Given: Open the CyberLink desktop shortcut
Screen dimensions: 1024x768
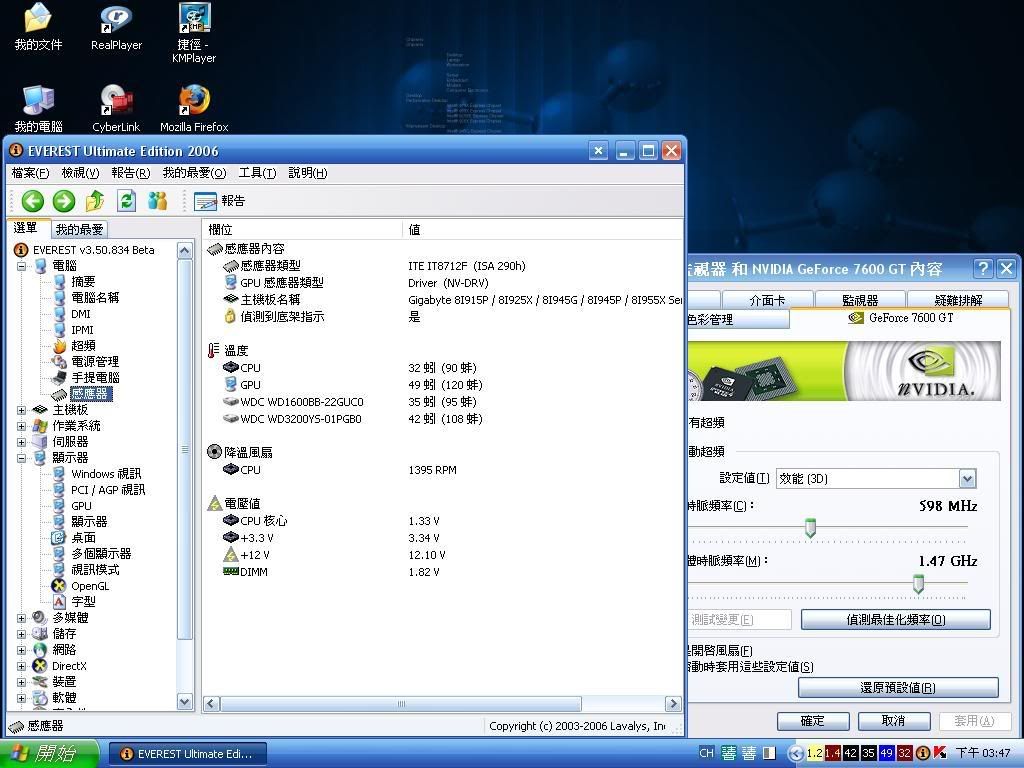Looking at the screenshot, I should (116, 108).
